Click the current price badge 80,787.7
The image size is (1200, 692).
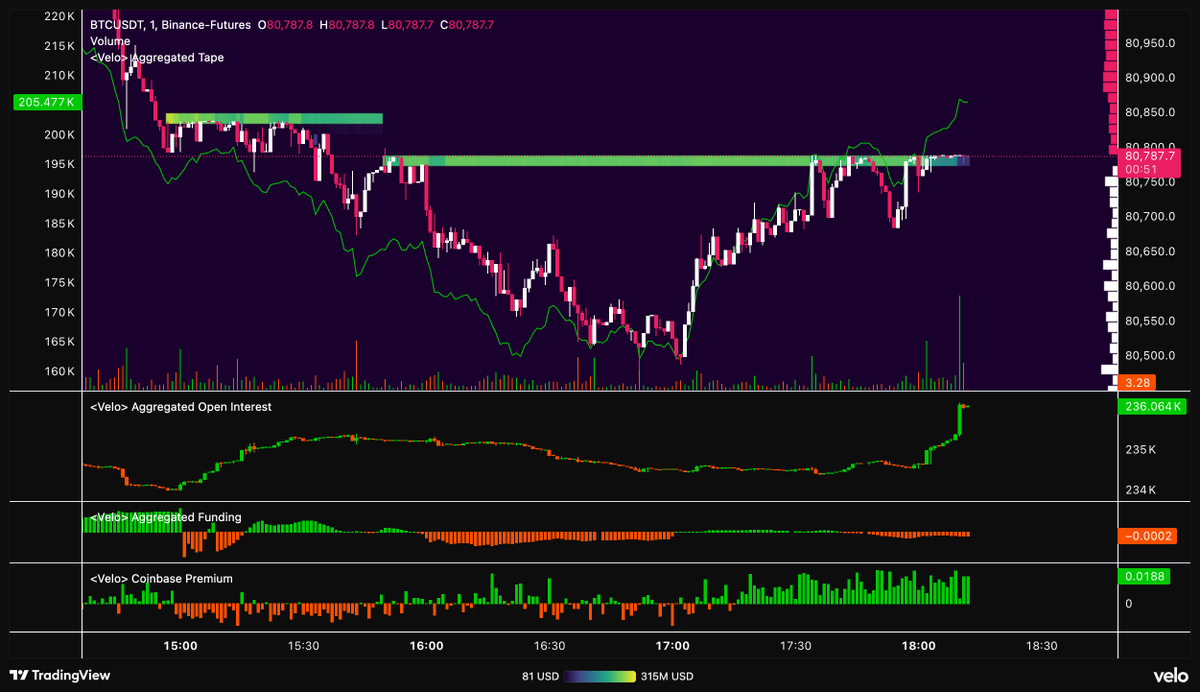(x=1150, y=163)
